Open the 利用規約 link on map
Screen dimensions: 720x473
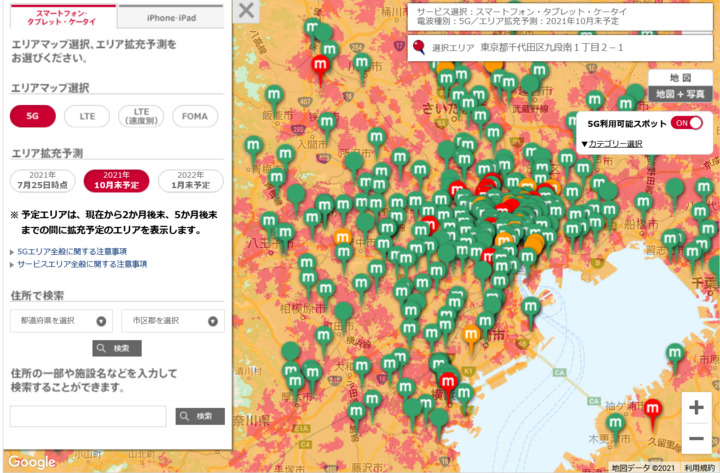click(700, 467)
